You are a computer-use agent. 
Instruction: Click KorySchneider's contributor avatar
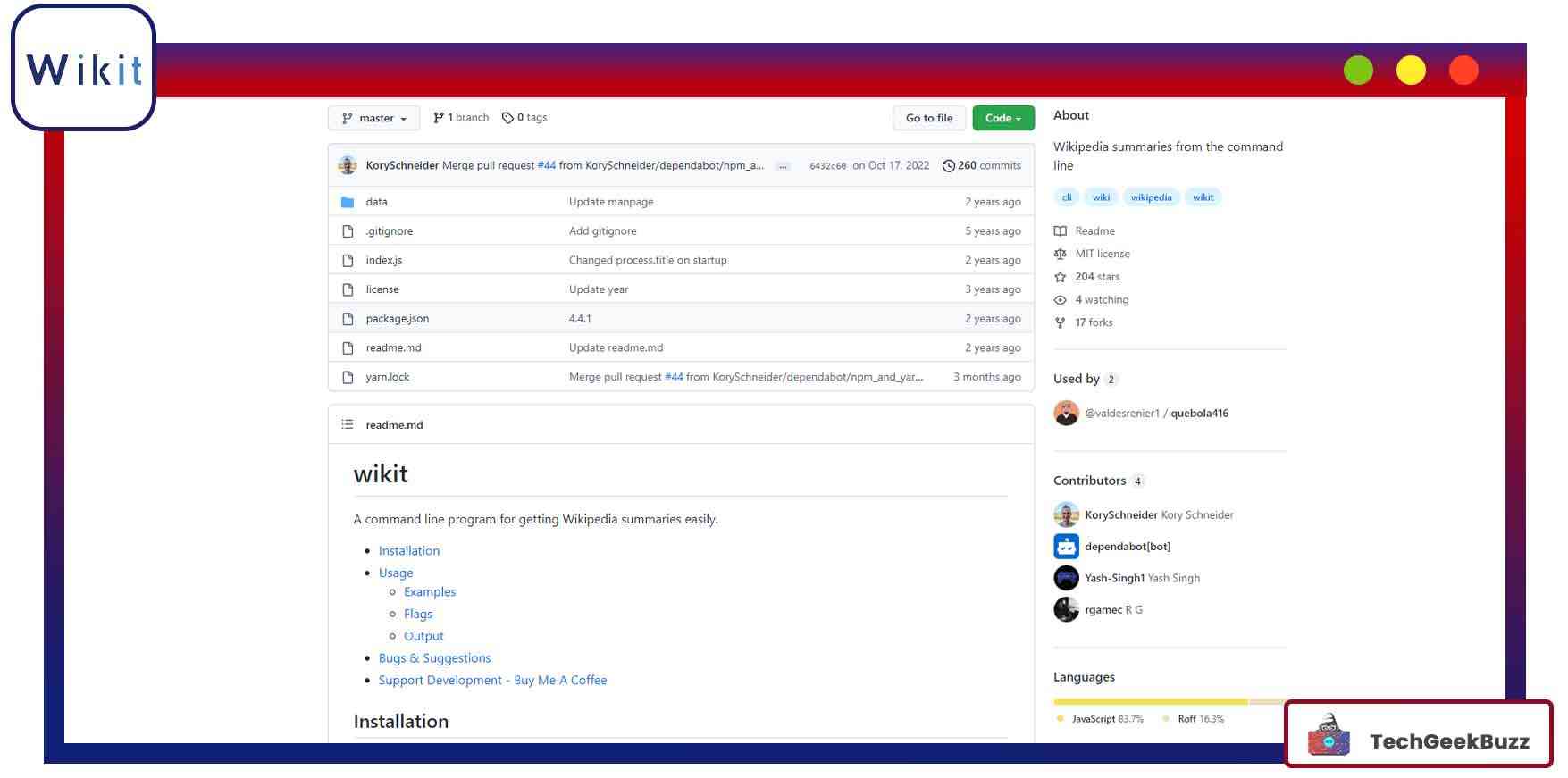(x=1066, y=515)
